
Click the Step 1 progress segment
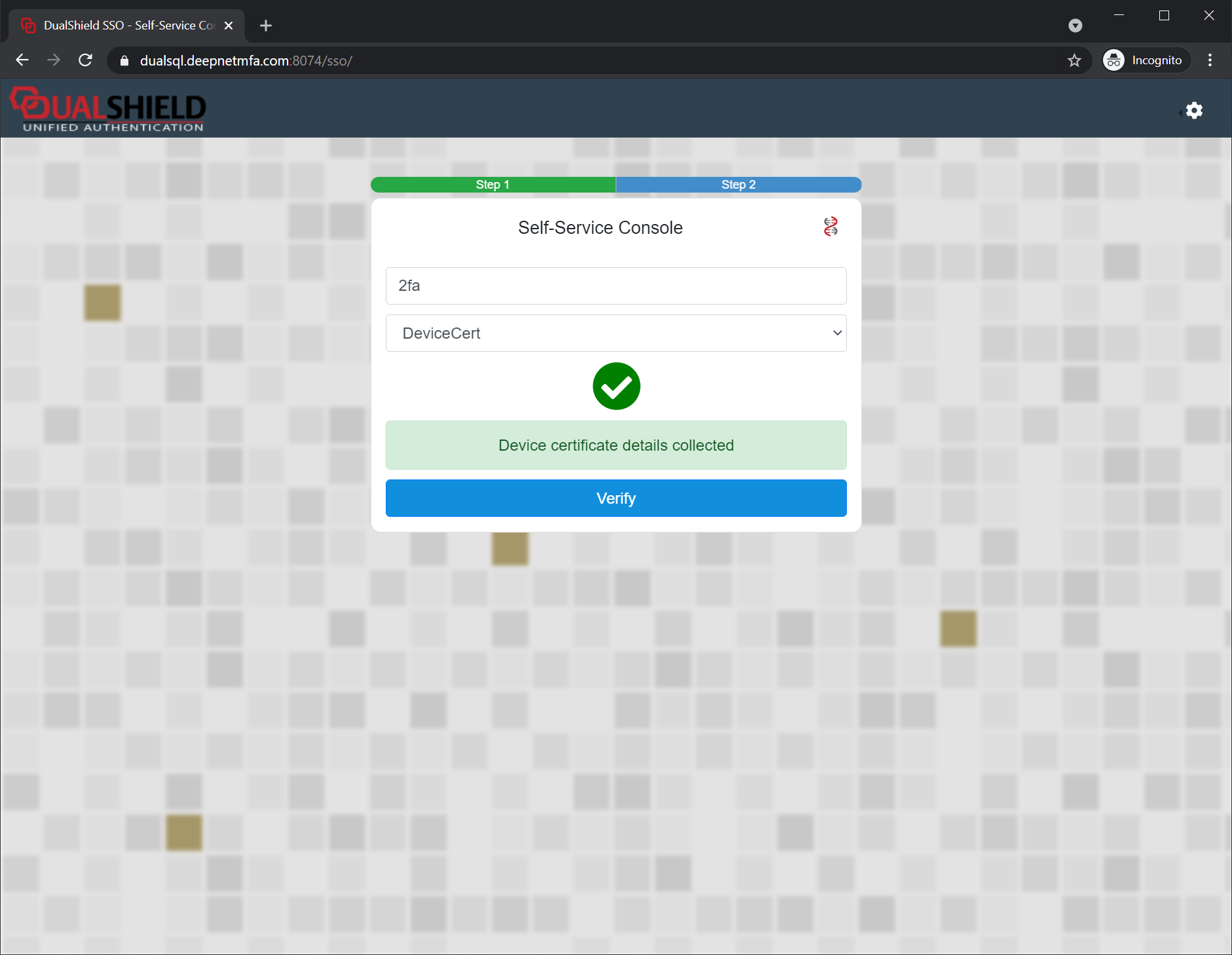click(493, 185)
